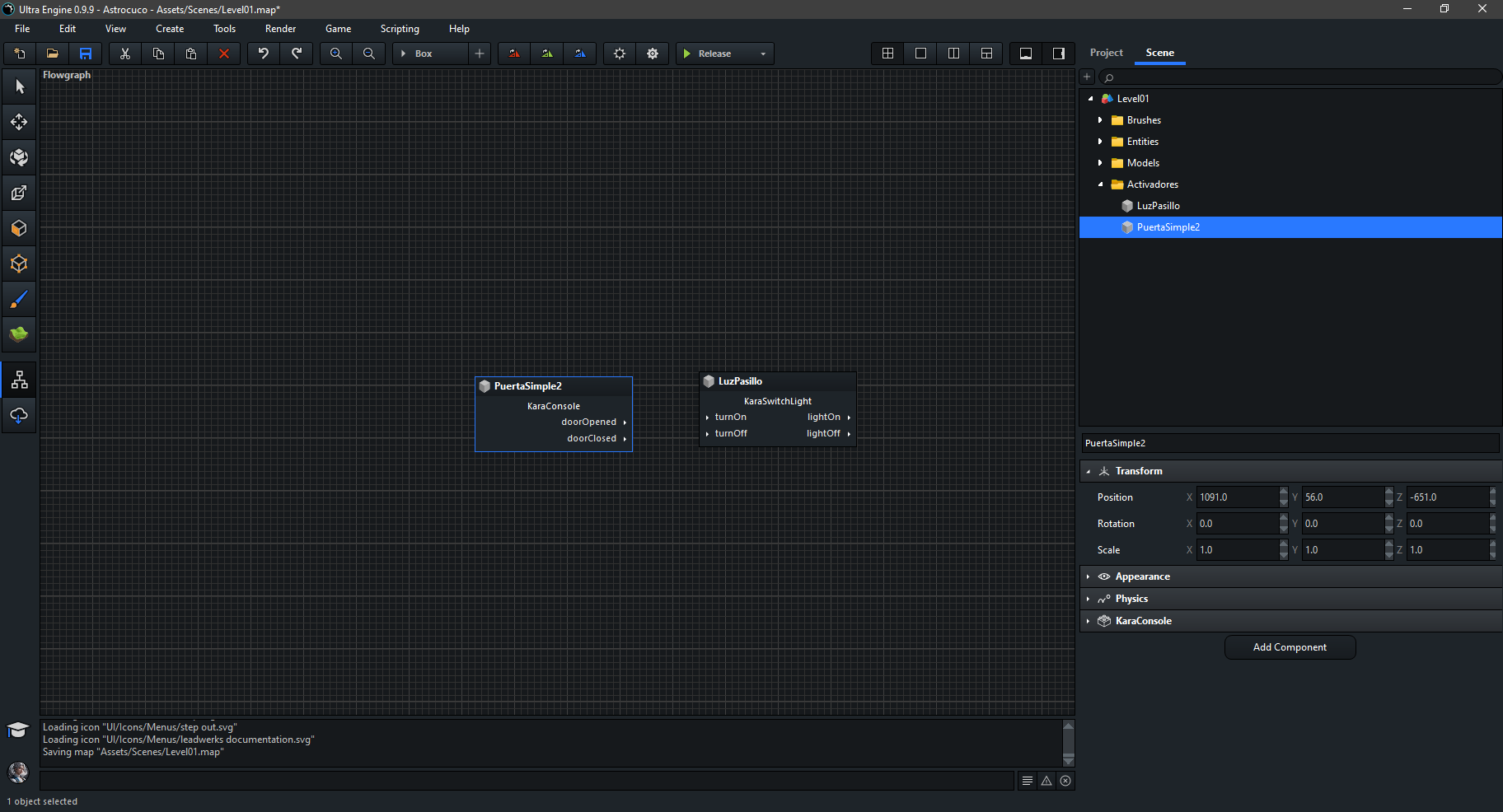This screenshot has height=812, width=1503.
Task: Click the scissors cut icon
Action: (125, 54)
